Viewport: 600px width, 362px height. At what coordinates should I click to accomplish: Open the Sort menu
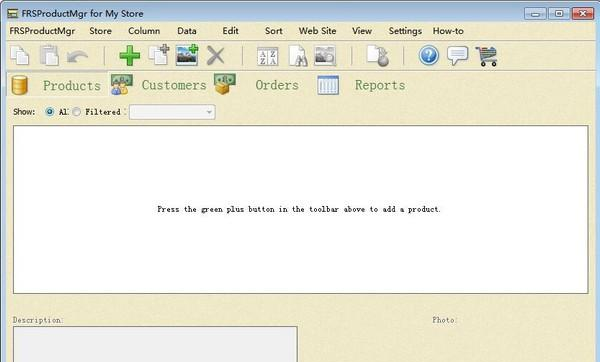(x=274, y=31)
